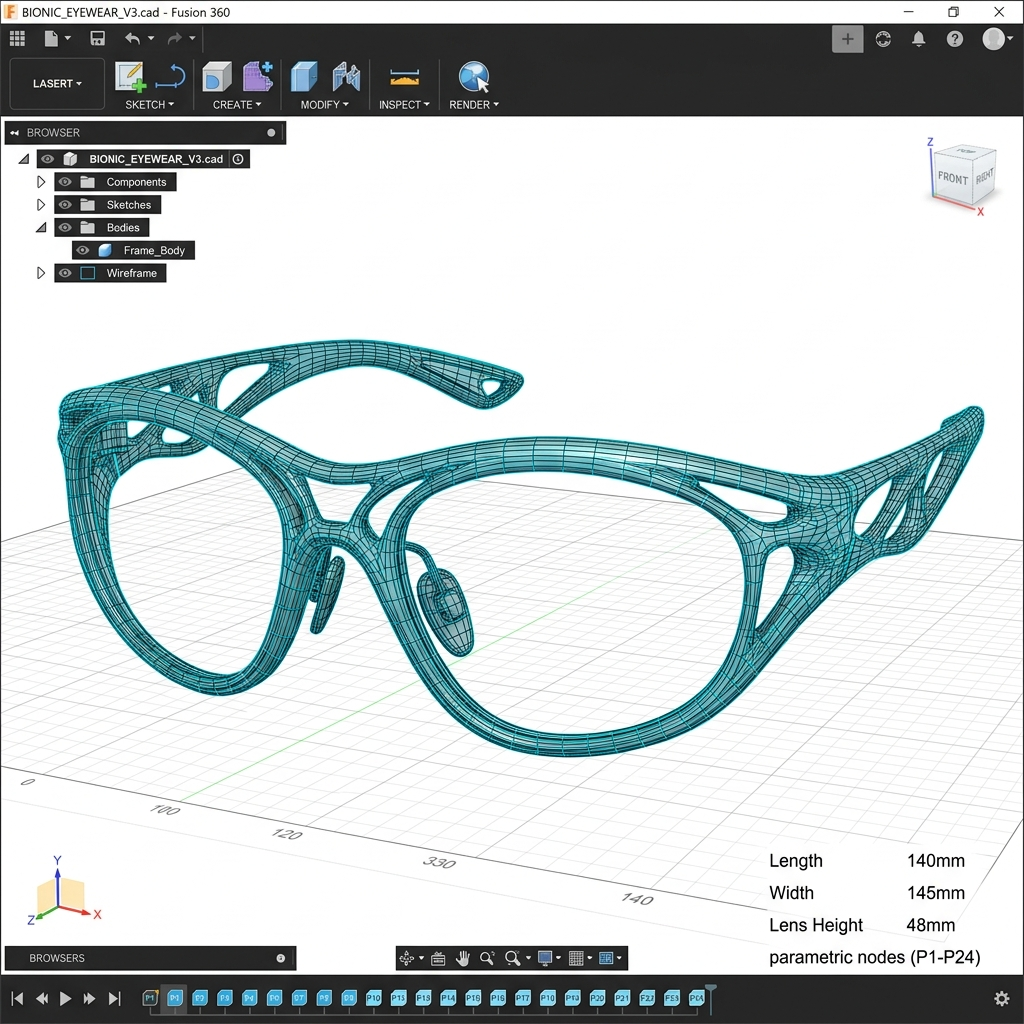The height and width of the screenshot is (1024, 1024).
Task: Select the Create Sketch tool
Action: tap(130, 76)
